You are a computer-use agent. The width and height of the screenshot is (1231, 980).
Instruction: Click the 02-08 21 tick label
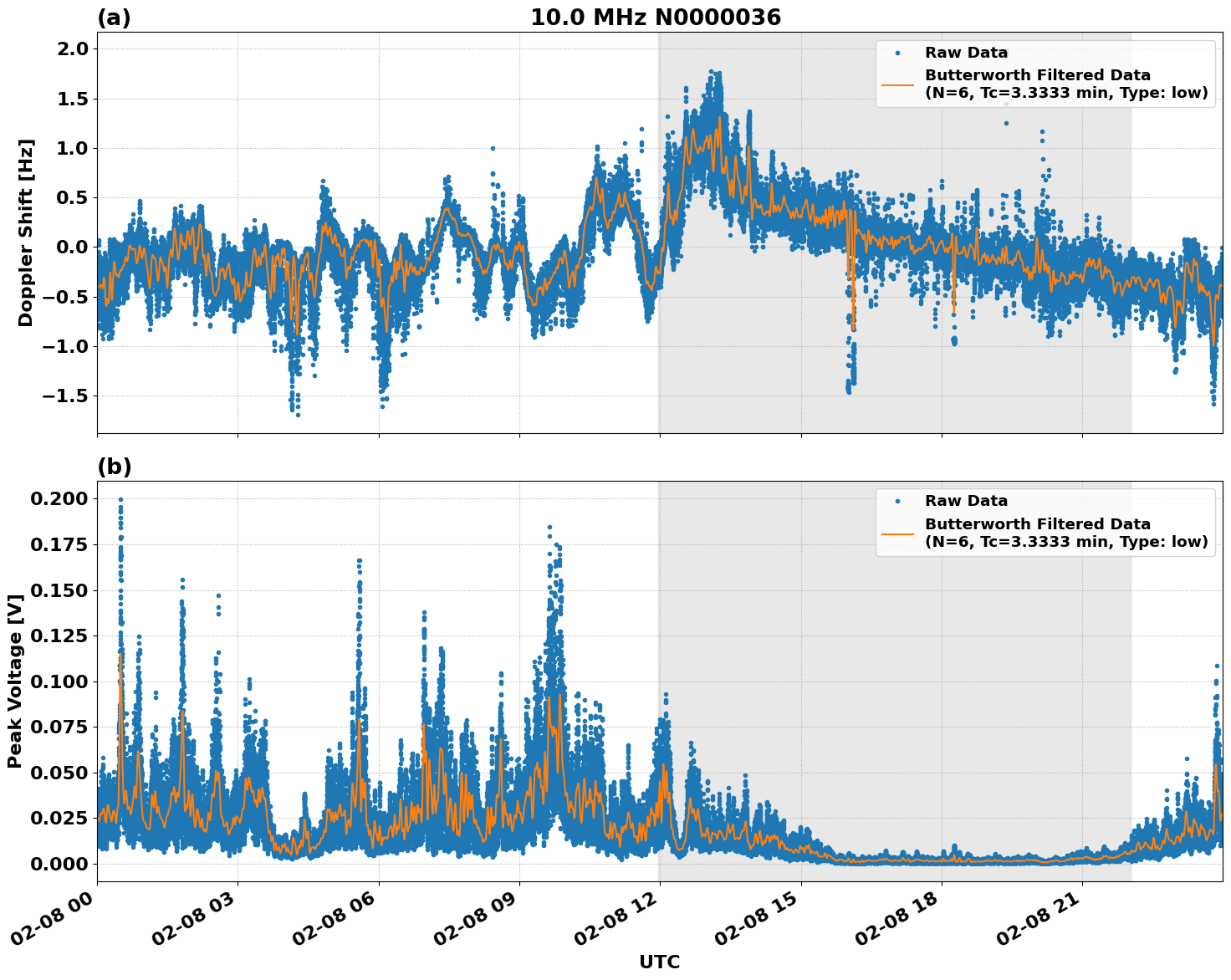click(x=1039, y=918)
